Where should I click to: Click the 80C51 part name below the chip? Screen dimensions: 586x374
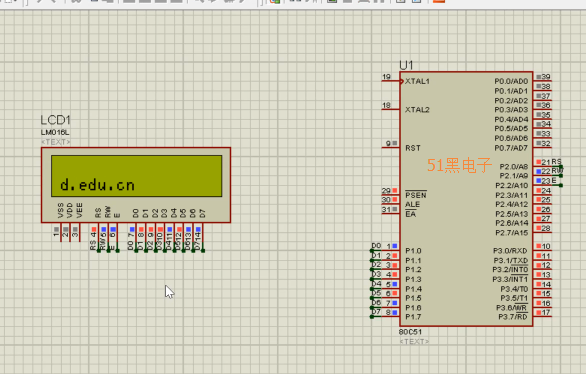pos(410,332)
